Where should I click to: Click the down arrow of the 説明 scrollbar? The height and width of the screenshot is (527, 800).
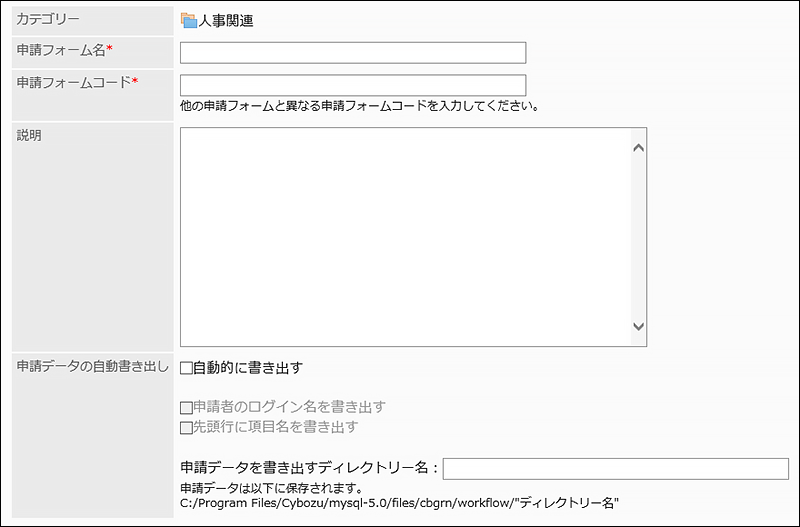coord(638,326)
